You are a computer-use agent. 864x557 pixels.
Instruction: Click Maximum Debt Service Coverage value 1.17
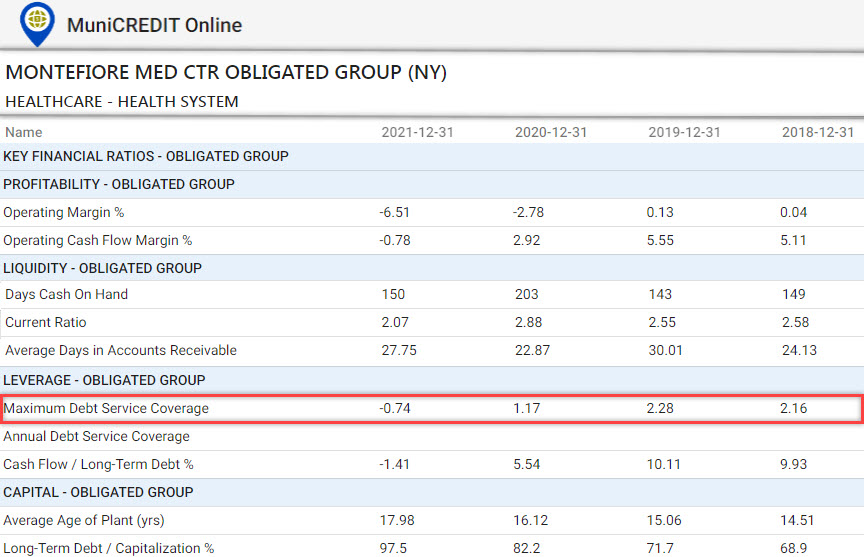point(527,409)
